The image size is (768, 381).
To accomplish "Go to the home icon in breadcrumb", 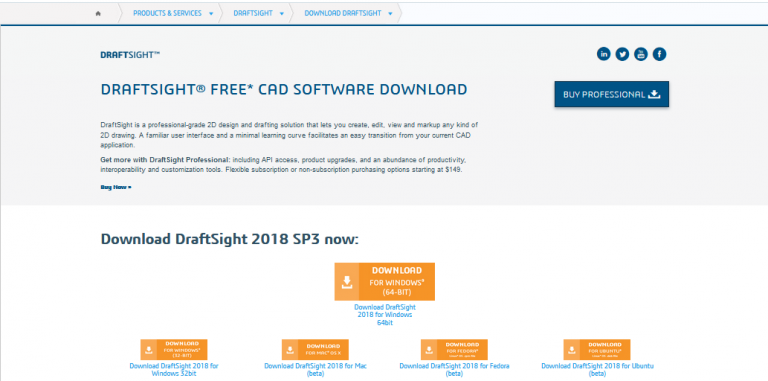I will [98, 14].
